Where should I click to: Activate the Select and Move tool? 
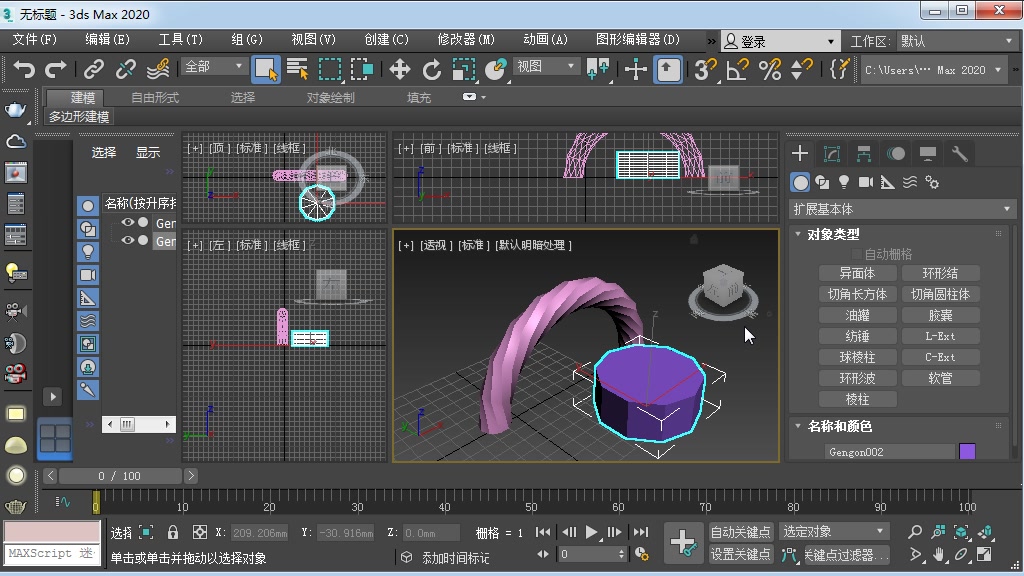(400, 70)
